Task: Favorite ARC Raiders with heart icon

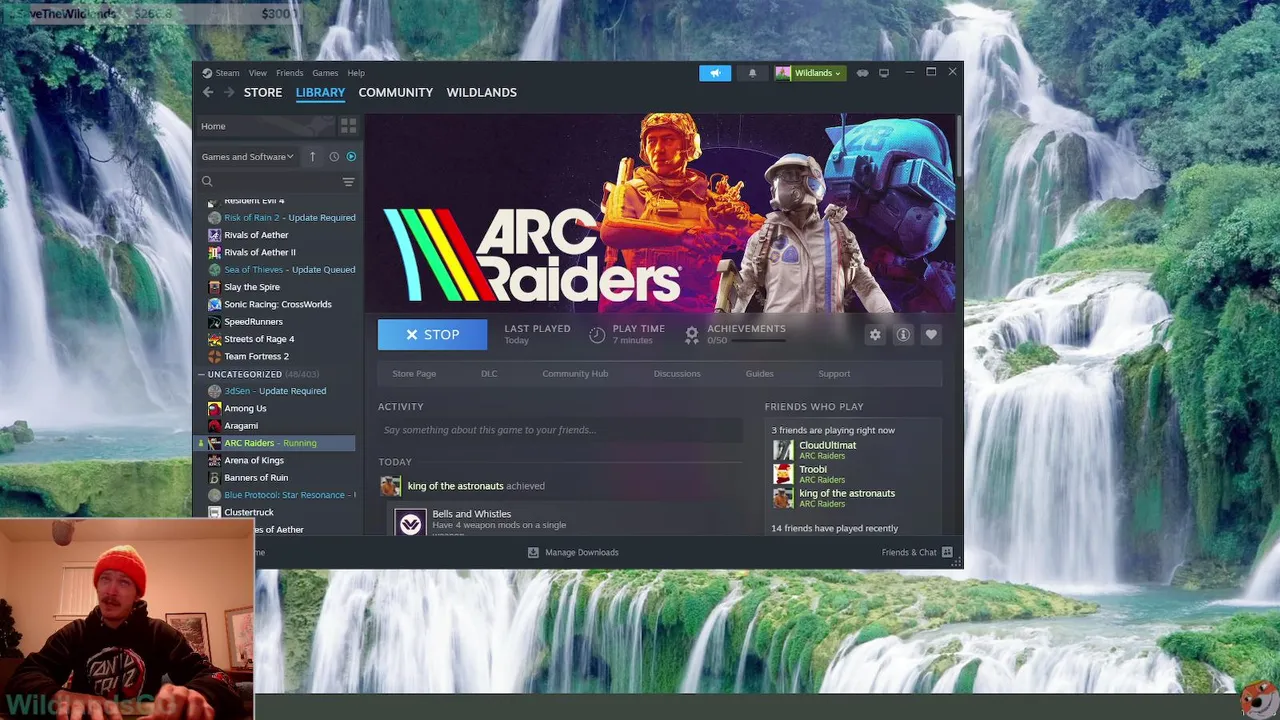Action: (931, 335)
